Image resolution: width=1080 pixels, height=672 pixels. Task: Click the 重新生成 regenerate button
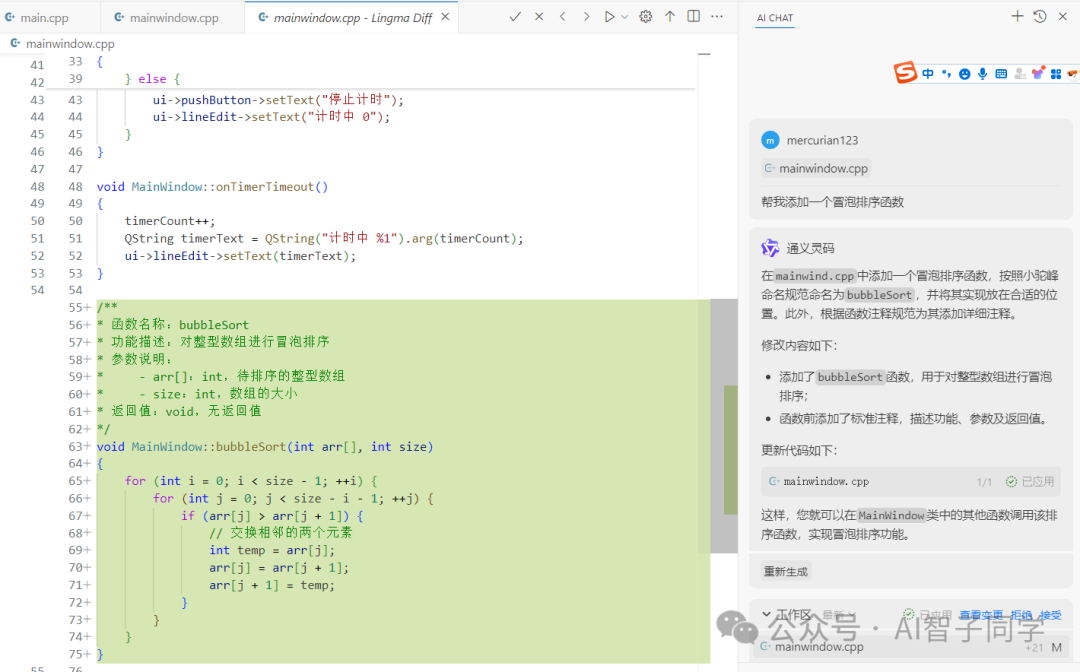tap(785, 571)
